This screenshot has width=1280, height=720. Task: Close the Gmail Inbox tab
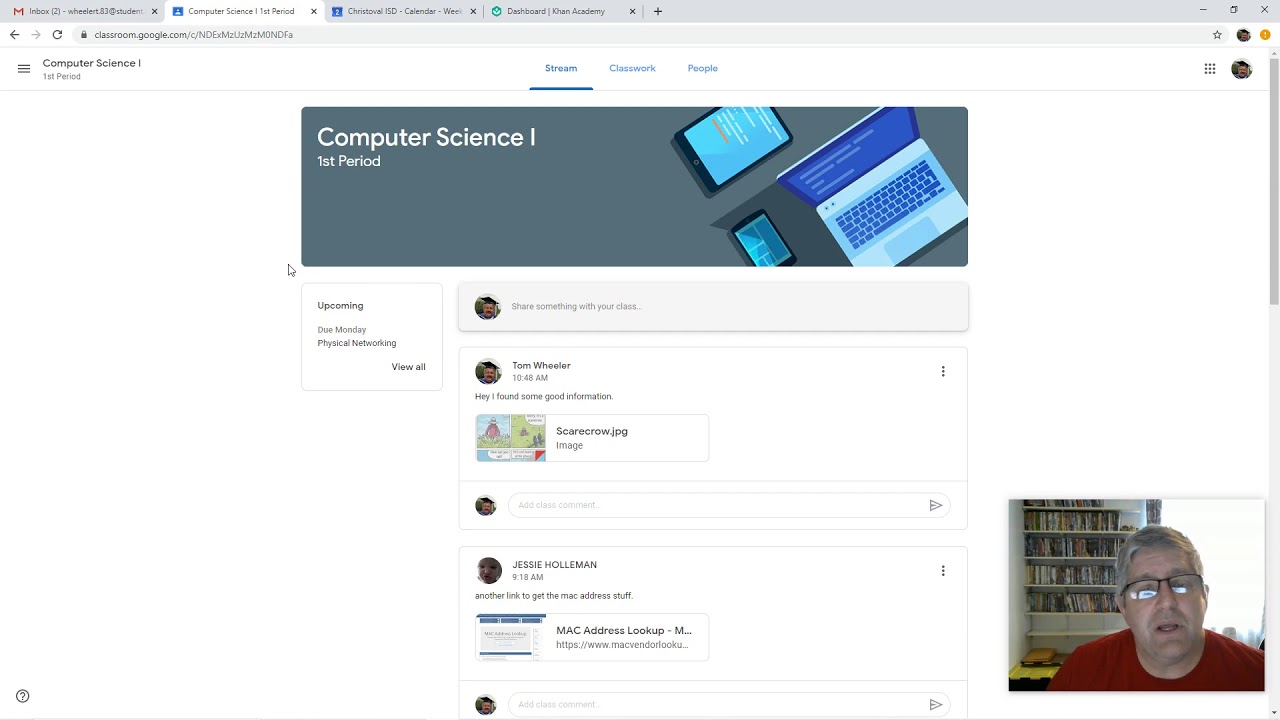coord(154,12)
